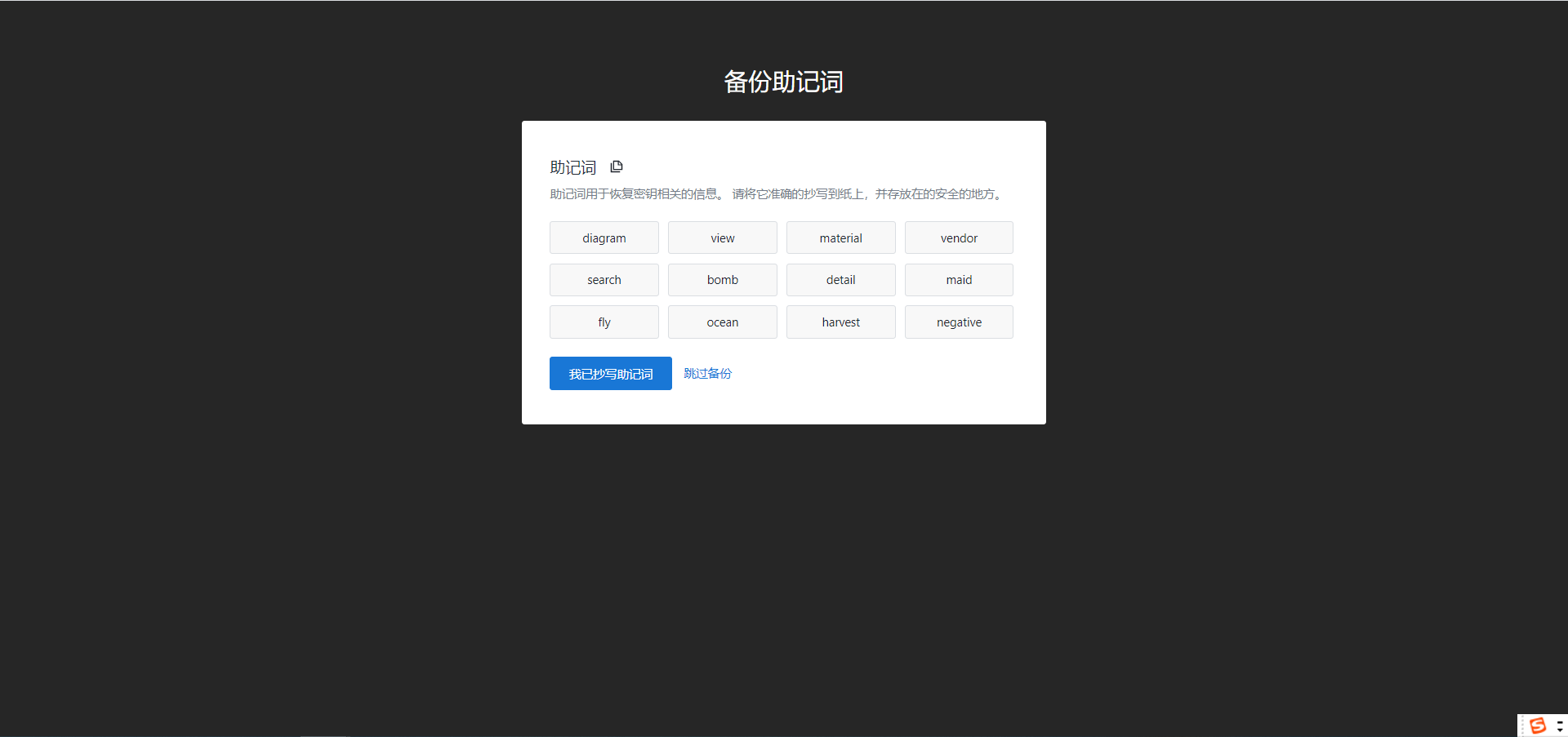Select the word maid

pyautogui.click(x=959, y=279)
